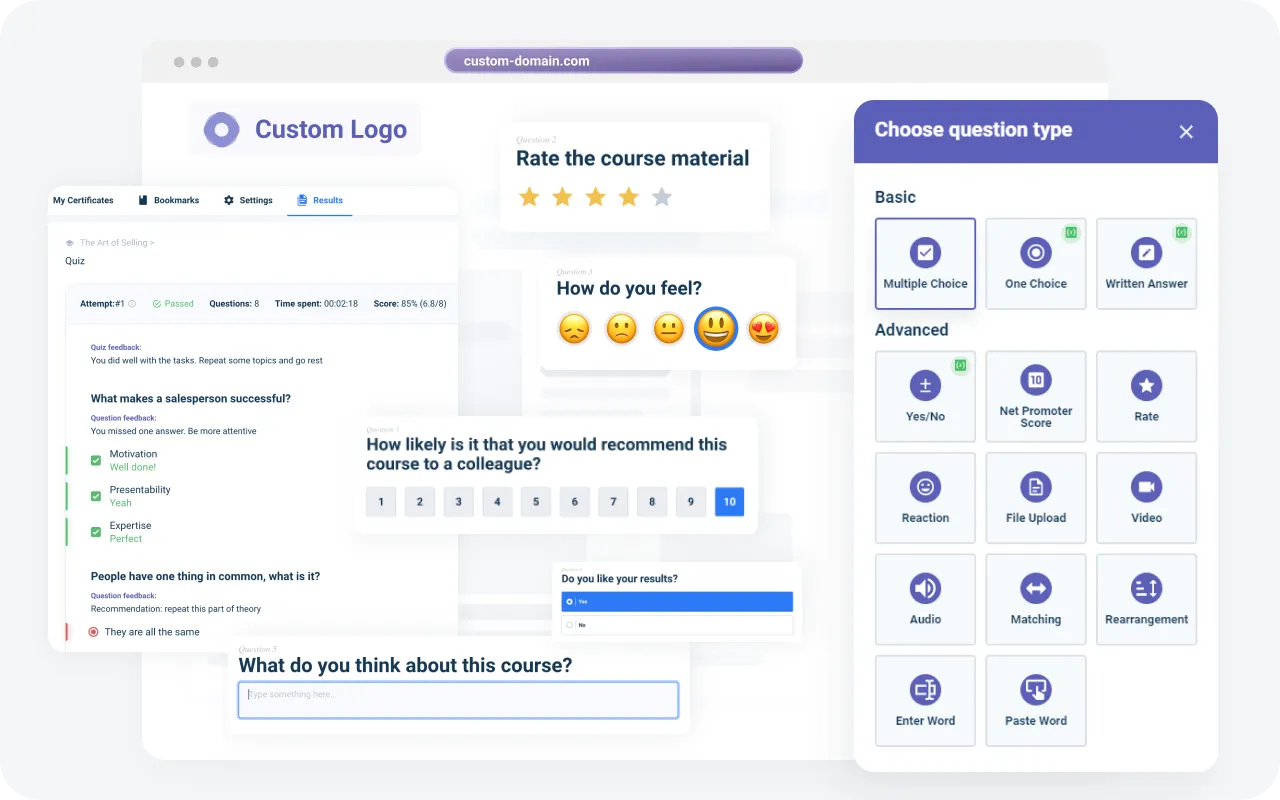Choose the One Choice question type
This screenshot has height=800, width=1280.
point(1035,263)
